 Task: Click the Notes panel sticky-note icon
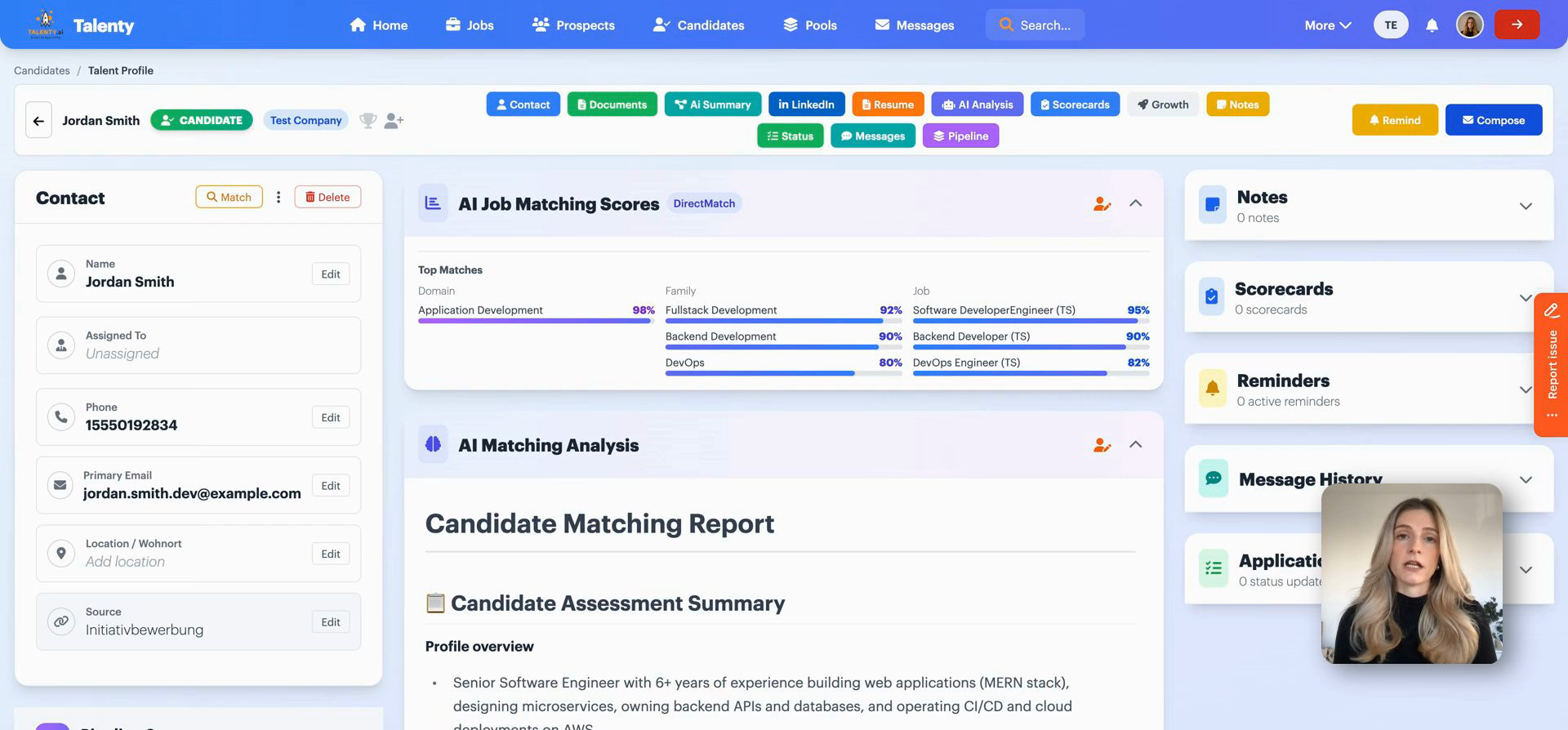tap(1213, 205)
